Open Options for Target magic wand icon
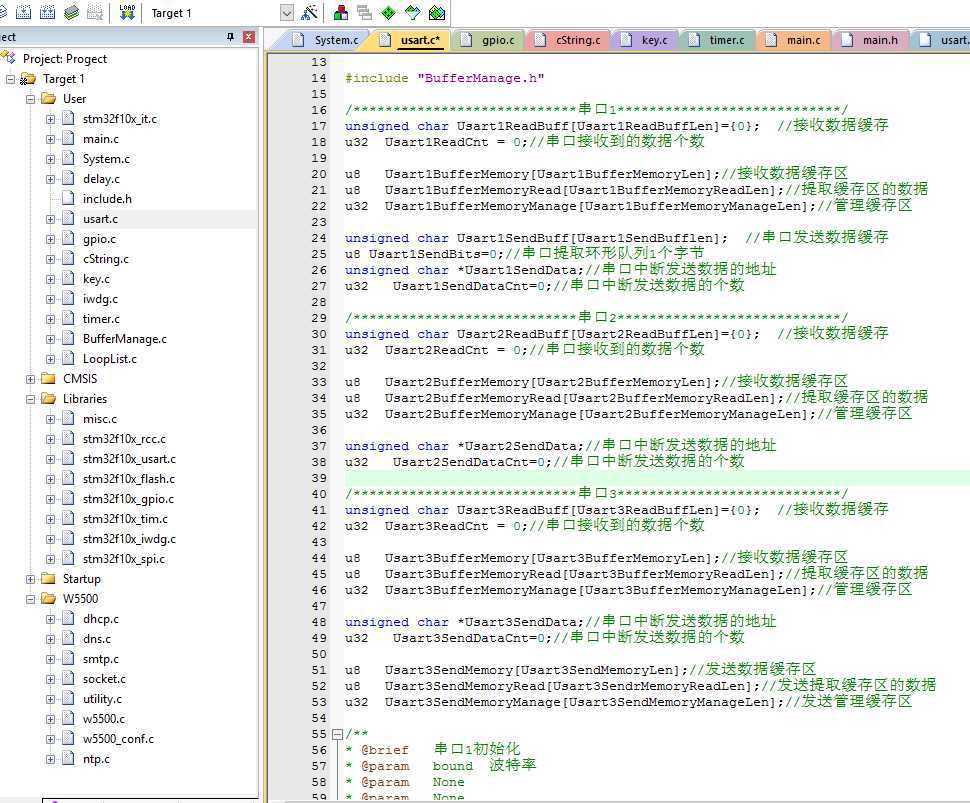The height and width of the screenshot is (803, 970). pos(309,12)
